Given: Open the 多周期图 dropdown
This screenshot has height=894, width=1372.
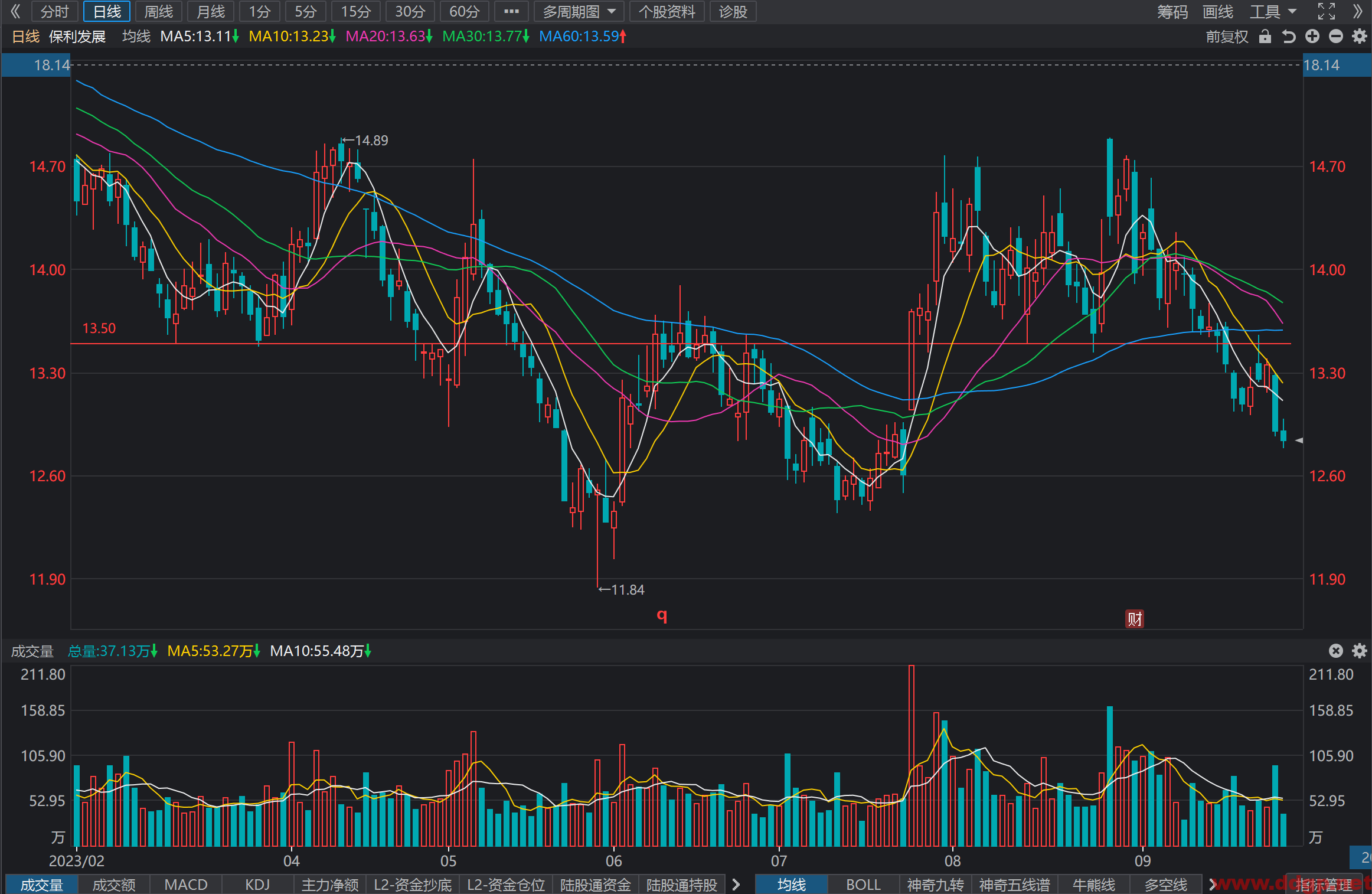Looking at the screenshot, I should (x=579, y=11).
